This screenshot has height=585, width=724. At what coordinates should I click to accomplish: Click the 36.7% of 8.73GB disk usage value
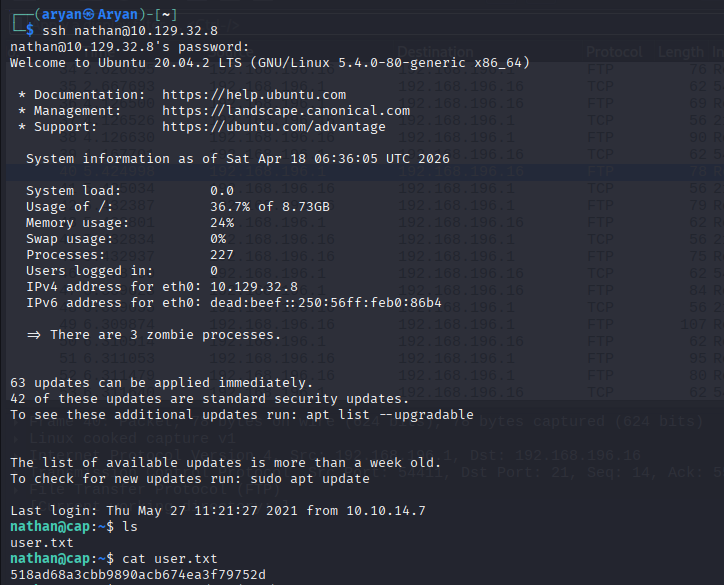(270, 207)
